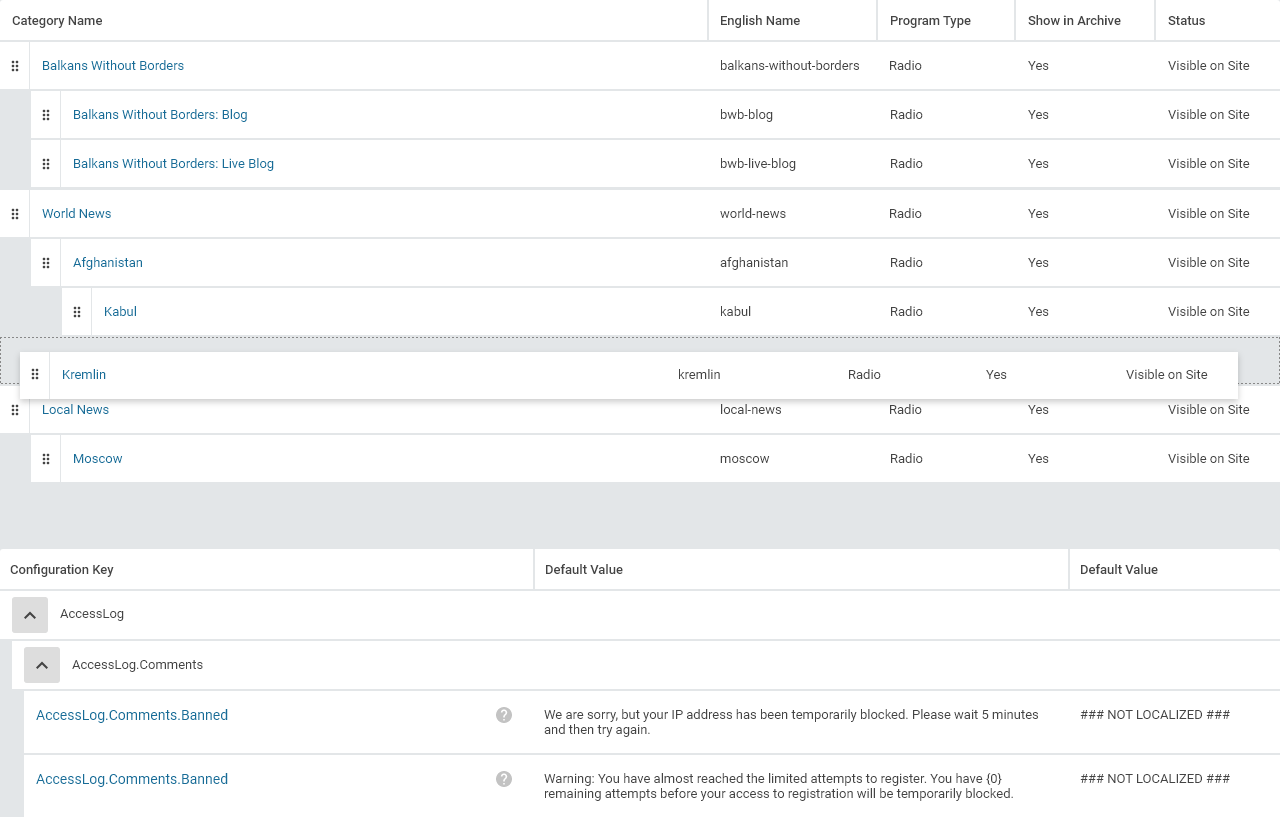This screenshot has height=817, width=1280.
Task: Open AccessLog.Comments.Banned key with registration warning
Action: 132,779
